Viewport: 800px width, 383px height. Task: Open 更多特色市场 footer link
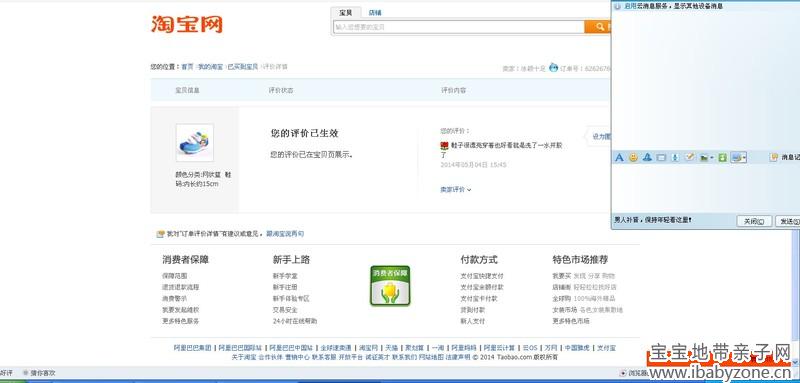571,321
